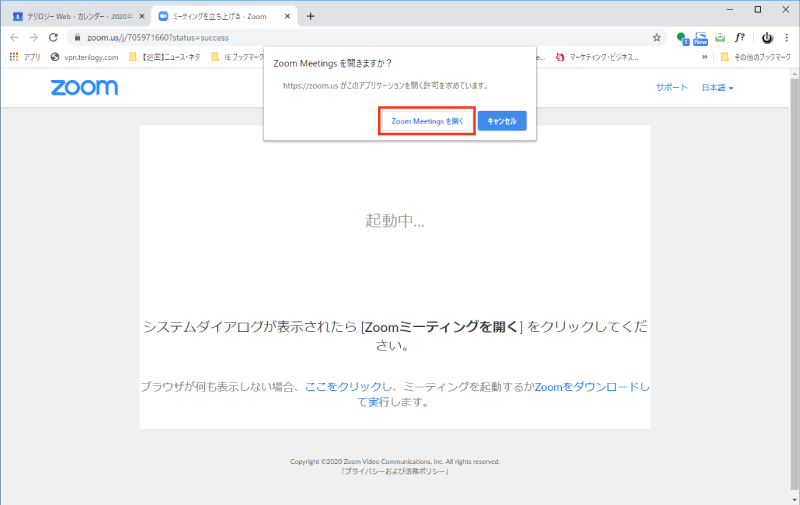Go back to previous page
Screen dimensions: 800x505
tap(14, 37)
